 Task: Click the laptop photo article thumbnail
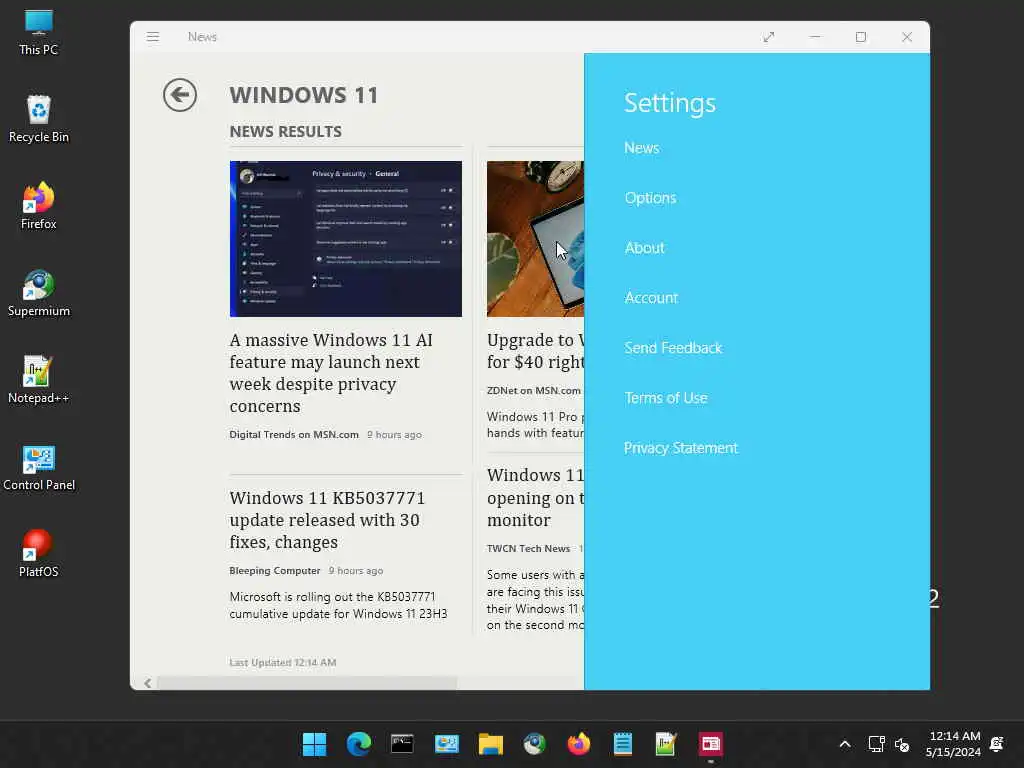pos(536,239)
